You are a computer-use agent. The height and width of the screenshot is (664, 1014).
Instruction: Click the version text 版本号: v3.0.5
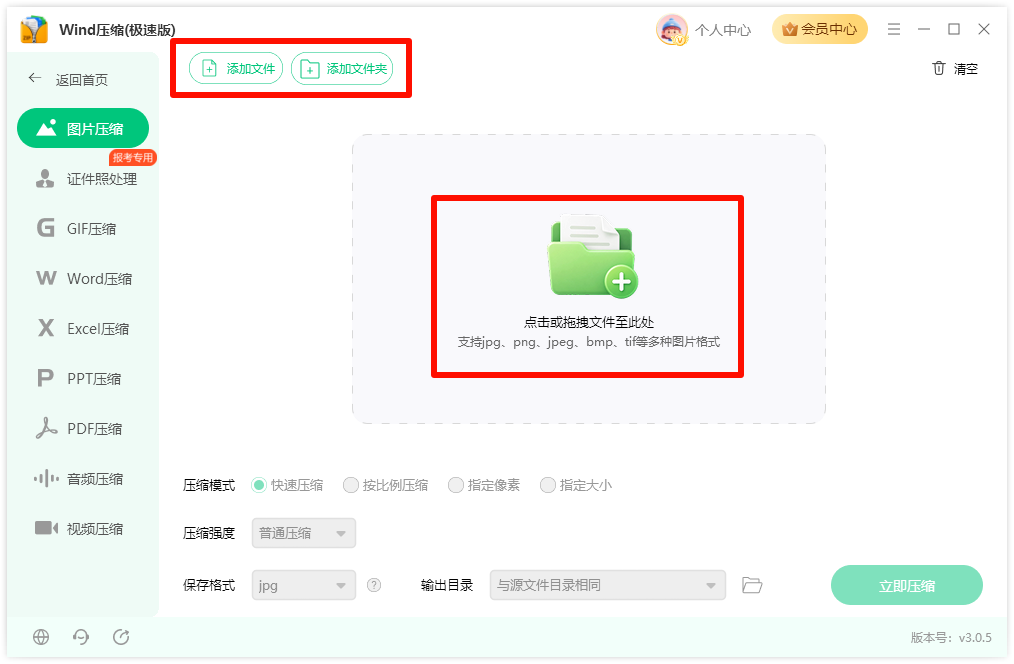tap(951, 637)
